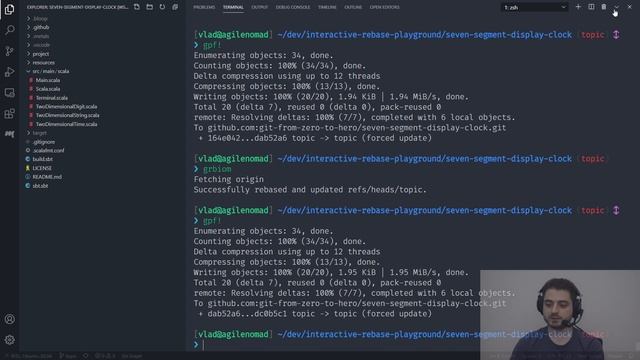Open the Debug Console tab
The width and height of the screenshot is (640, 360).
(293, 7)
